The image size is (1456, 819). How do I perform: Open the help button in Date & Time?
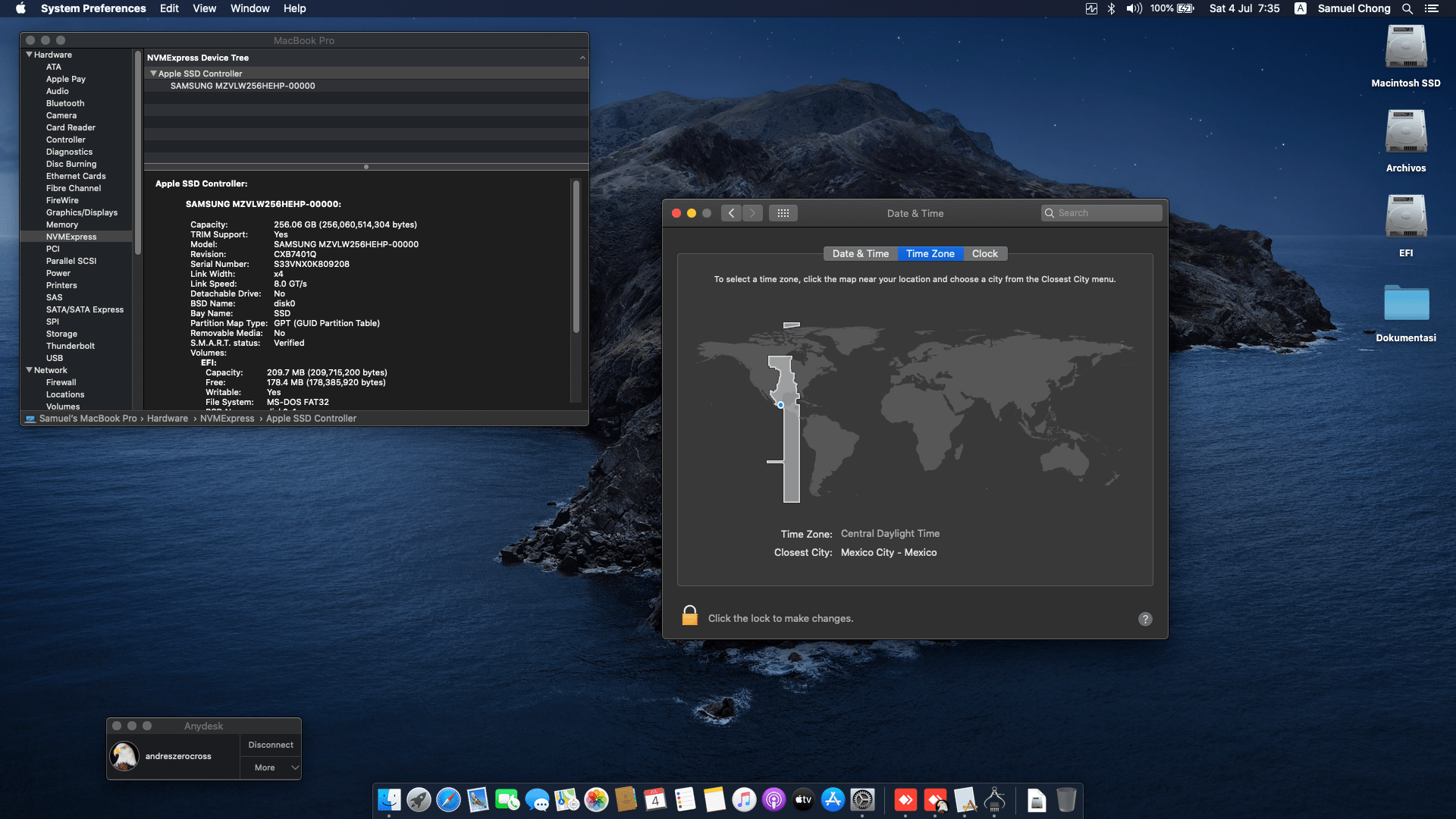[x=1145, y=619]
